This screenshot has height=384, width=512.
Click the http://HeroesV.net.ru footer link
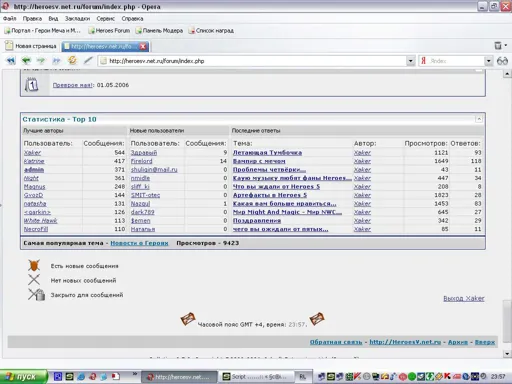[x=405, y=342]
